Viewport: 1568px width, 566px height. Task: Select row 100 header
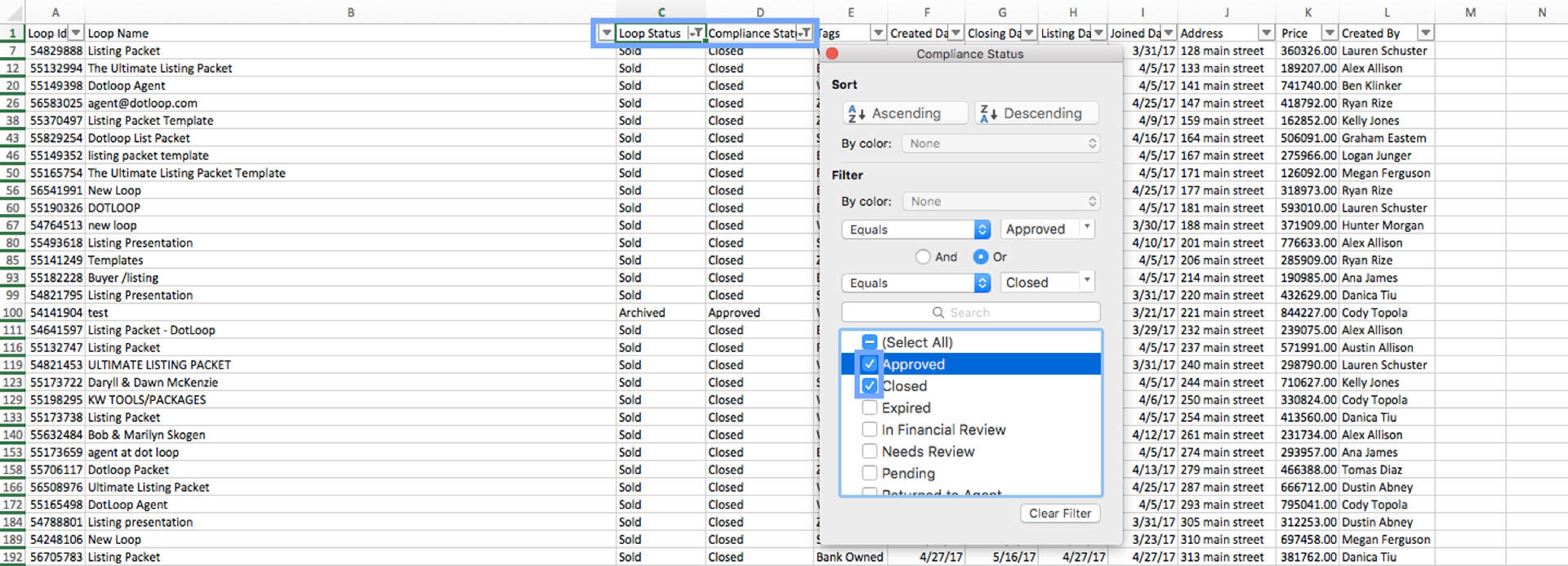12,313
